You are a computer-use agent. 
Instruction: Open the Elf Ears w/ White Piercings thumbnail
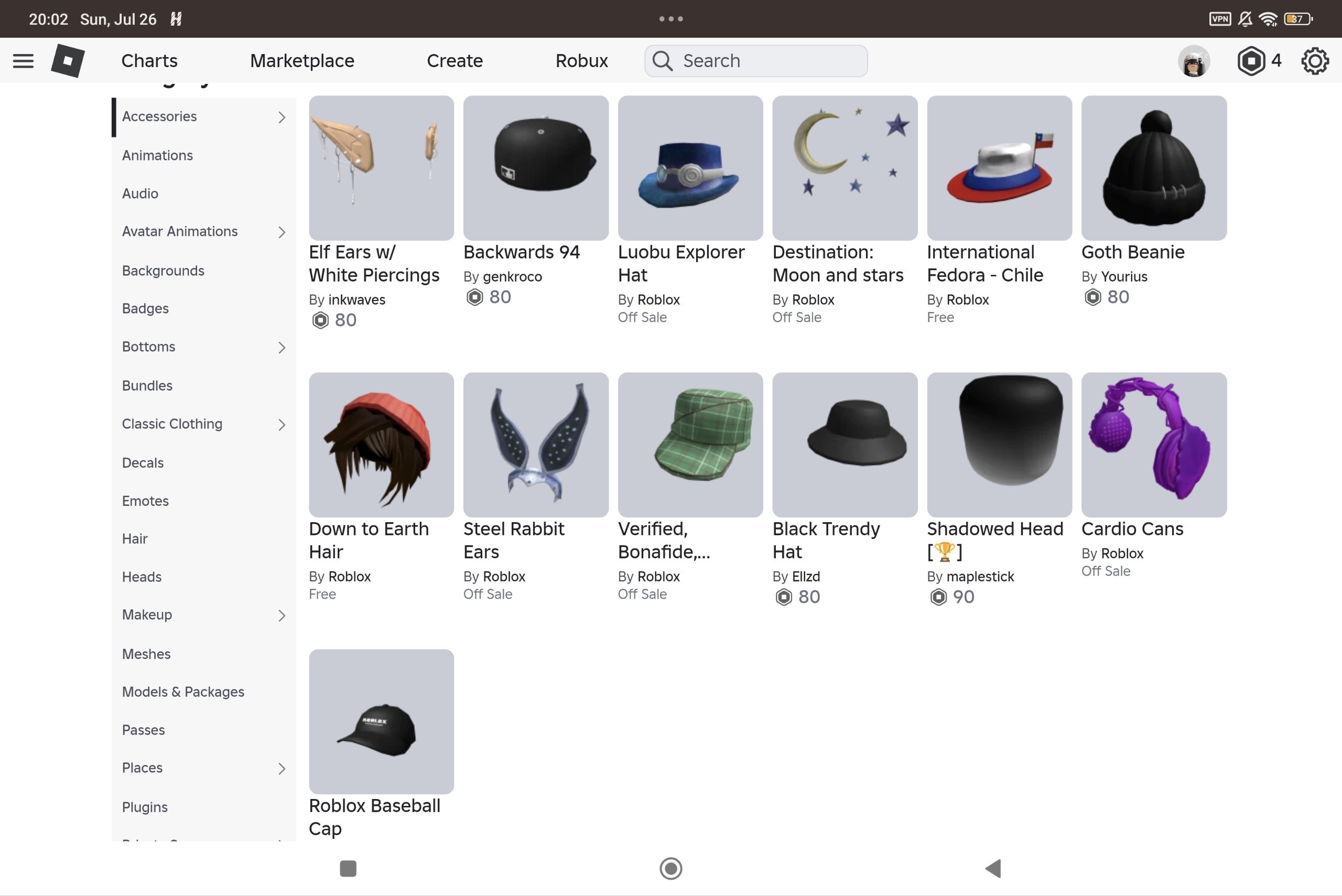pos(382,168)
